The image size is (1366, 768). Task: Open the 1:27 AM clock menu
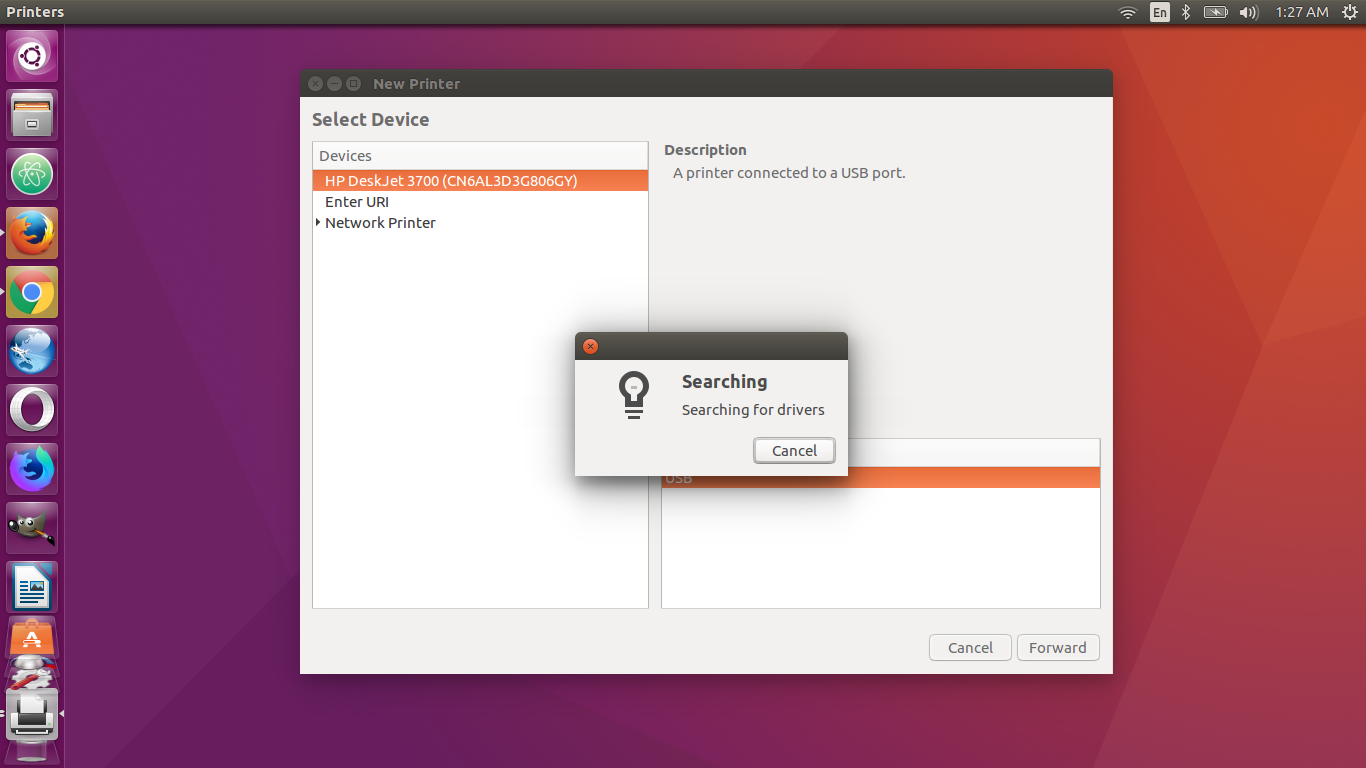click(x=1302, y=12)
